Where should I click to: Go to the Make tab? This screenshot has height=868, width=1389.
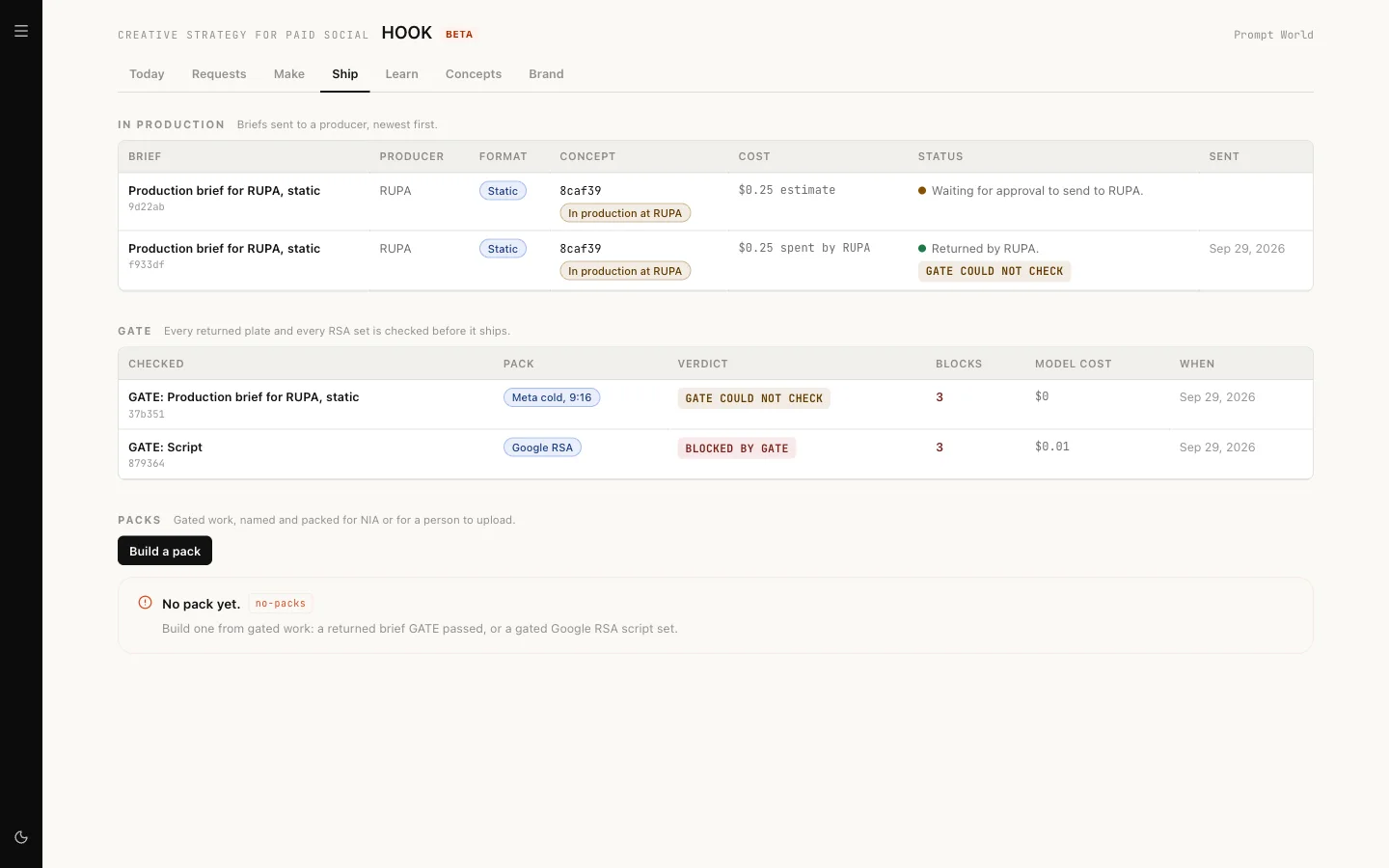coord(289,74)
